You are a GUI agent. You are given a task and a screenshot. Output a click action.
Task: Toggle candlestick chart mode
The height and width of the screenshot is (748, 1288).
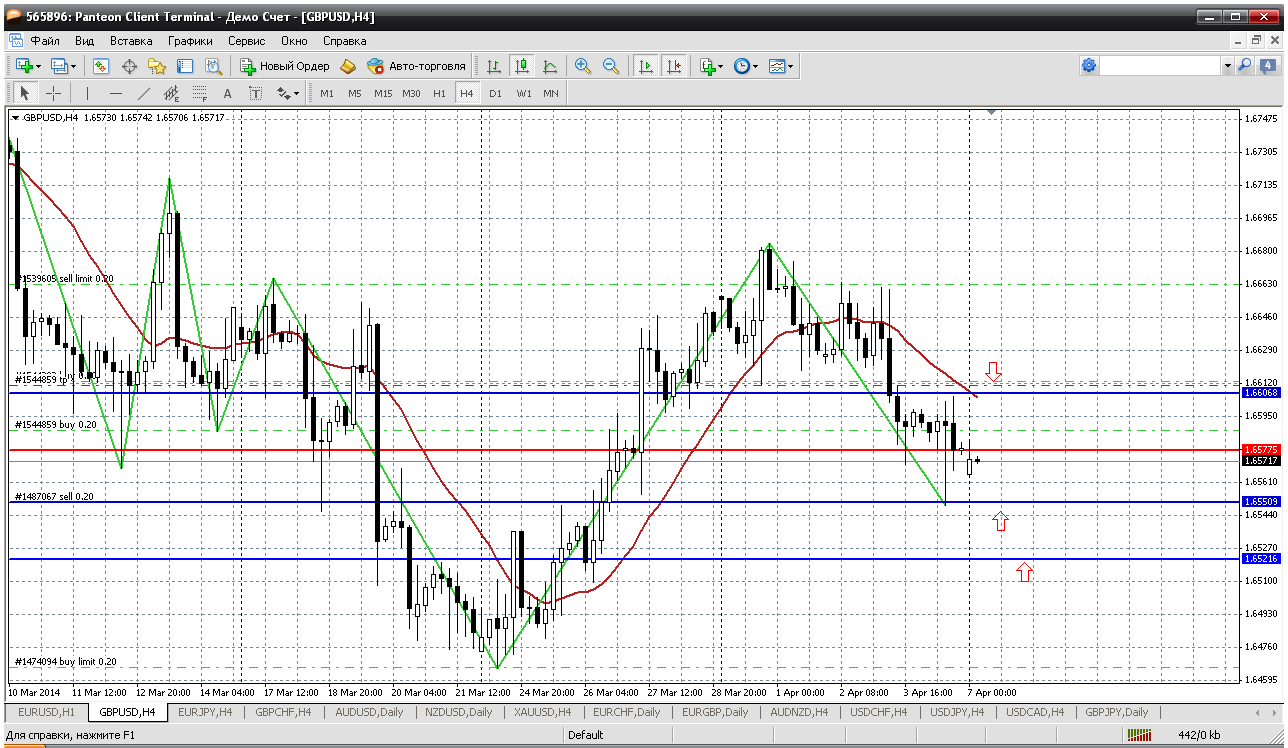click(521, 66)
